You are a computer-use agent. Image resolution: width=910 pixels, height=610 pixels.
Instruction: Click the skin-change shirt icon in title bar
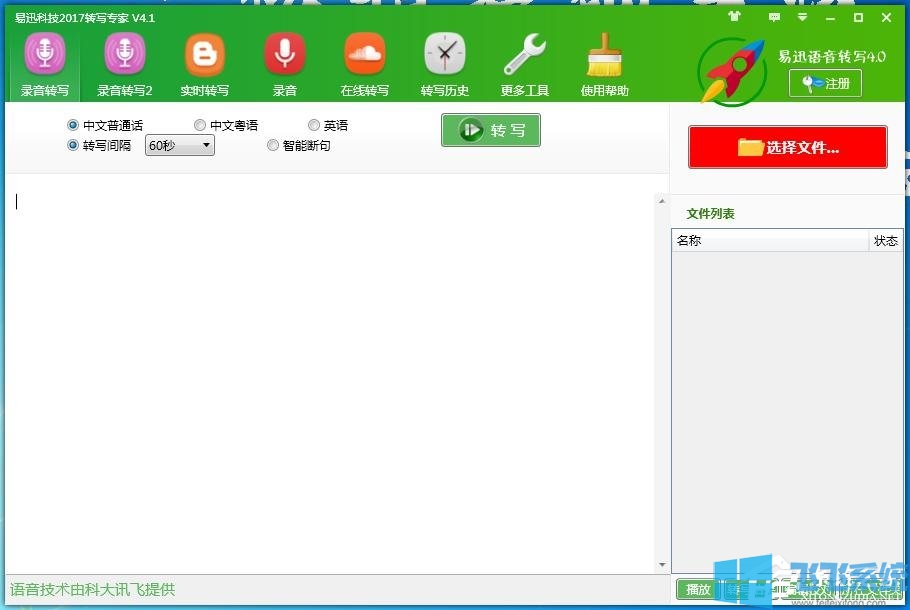[735, 17]
